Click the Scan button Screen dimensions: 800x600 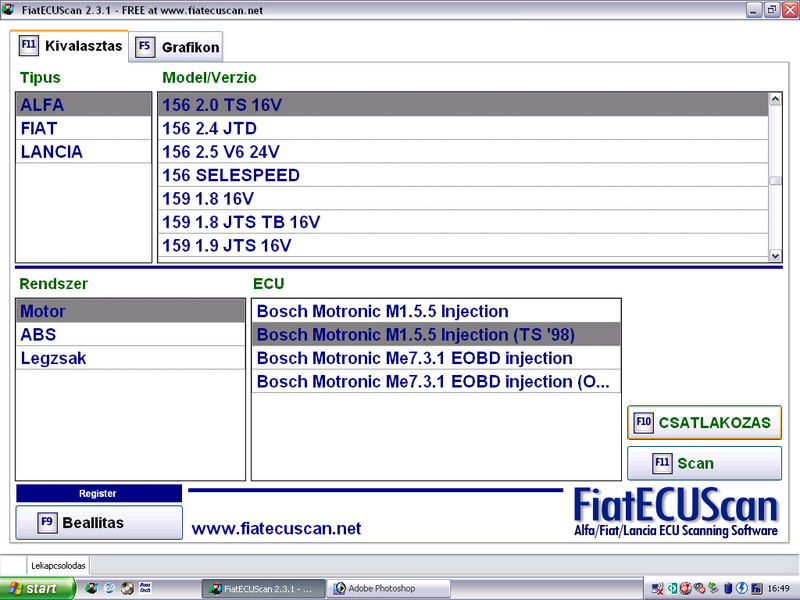[704, 463]
